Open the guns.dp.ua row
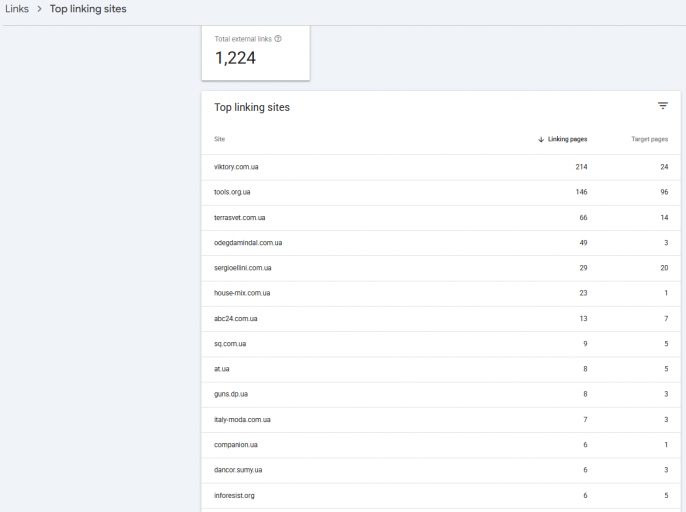This screenshot has height=512, width=686. [x=441, y=395]
